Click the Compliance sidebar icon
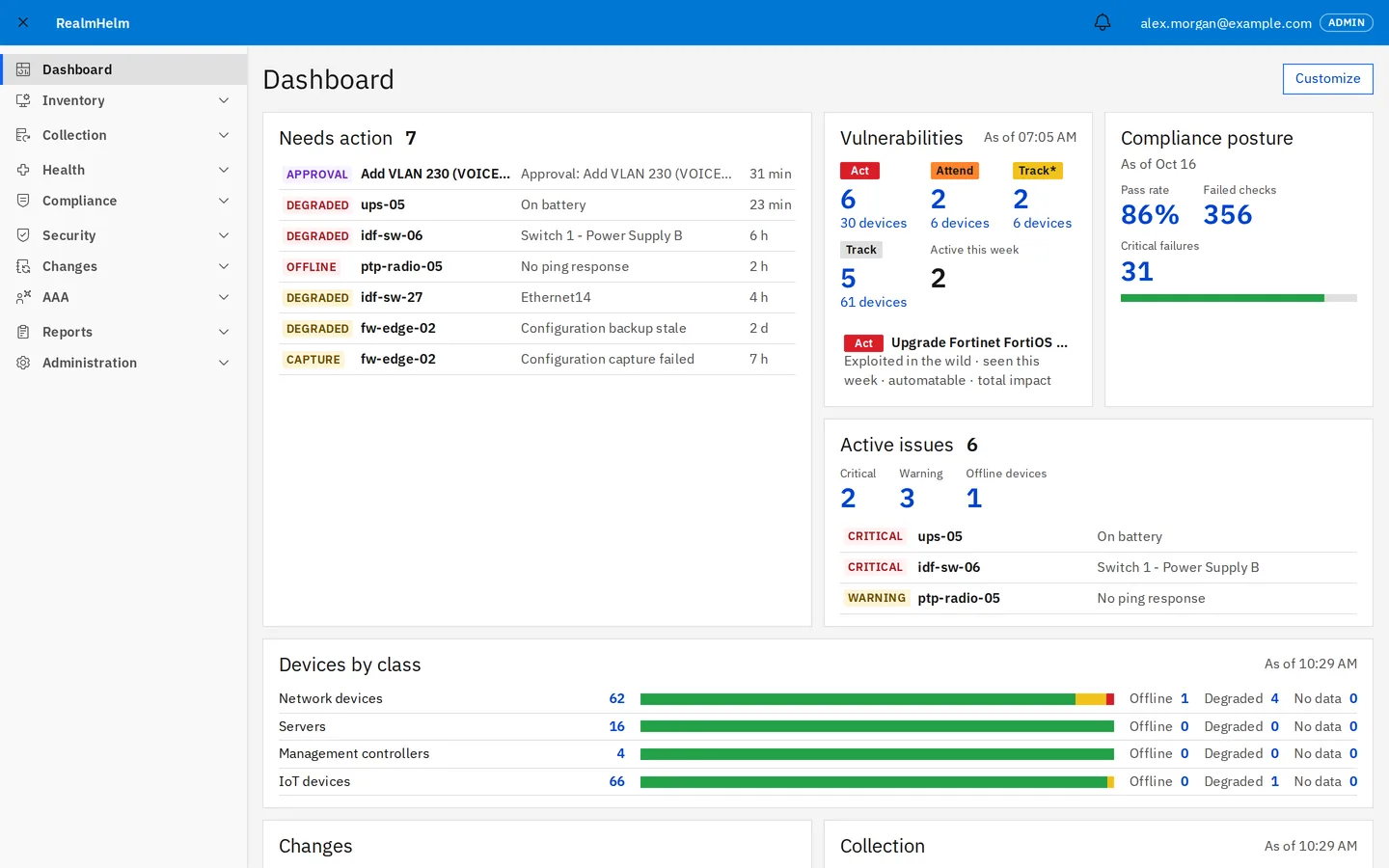 point(23,201)
